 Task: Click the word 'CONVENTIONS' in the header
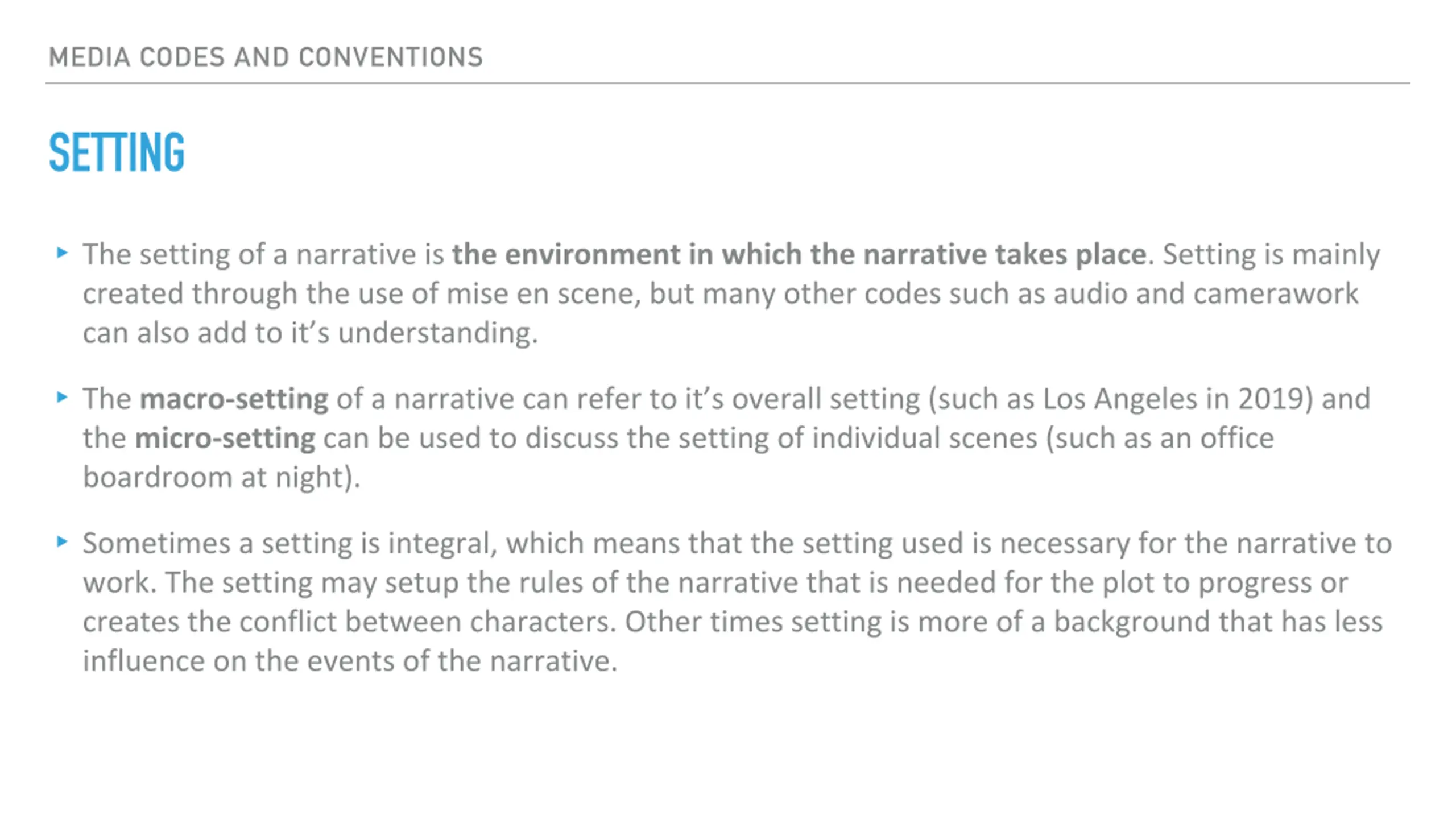click(390, 57)
